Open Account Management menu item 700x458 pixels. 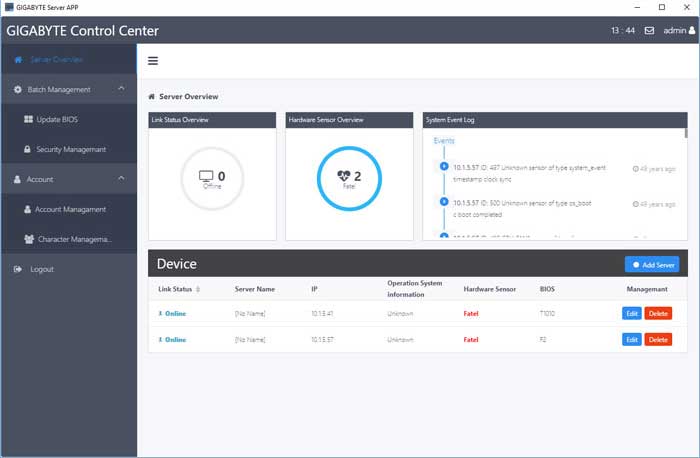(x=69, y=209)
